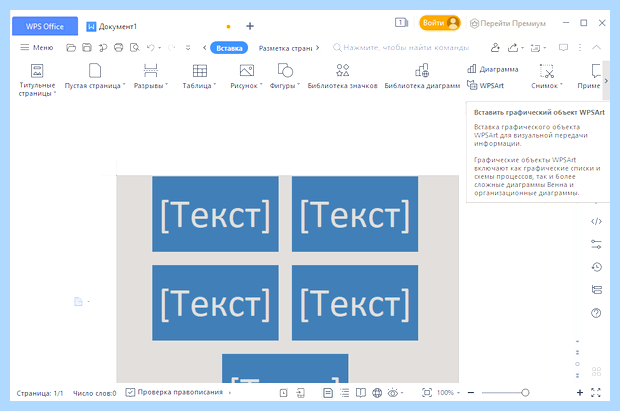The width and height of the screenshot is (620, 411).
Task: Click the first top-left [Текст] box
Action: (215, 214)
